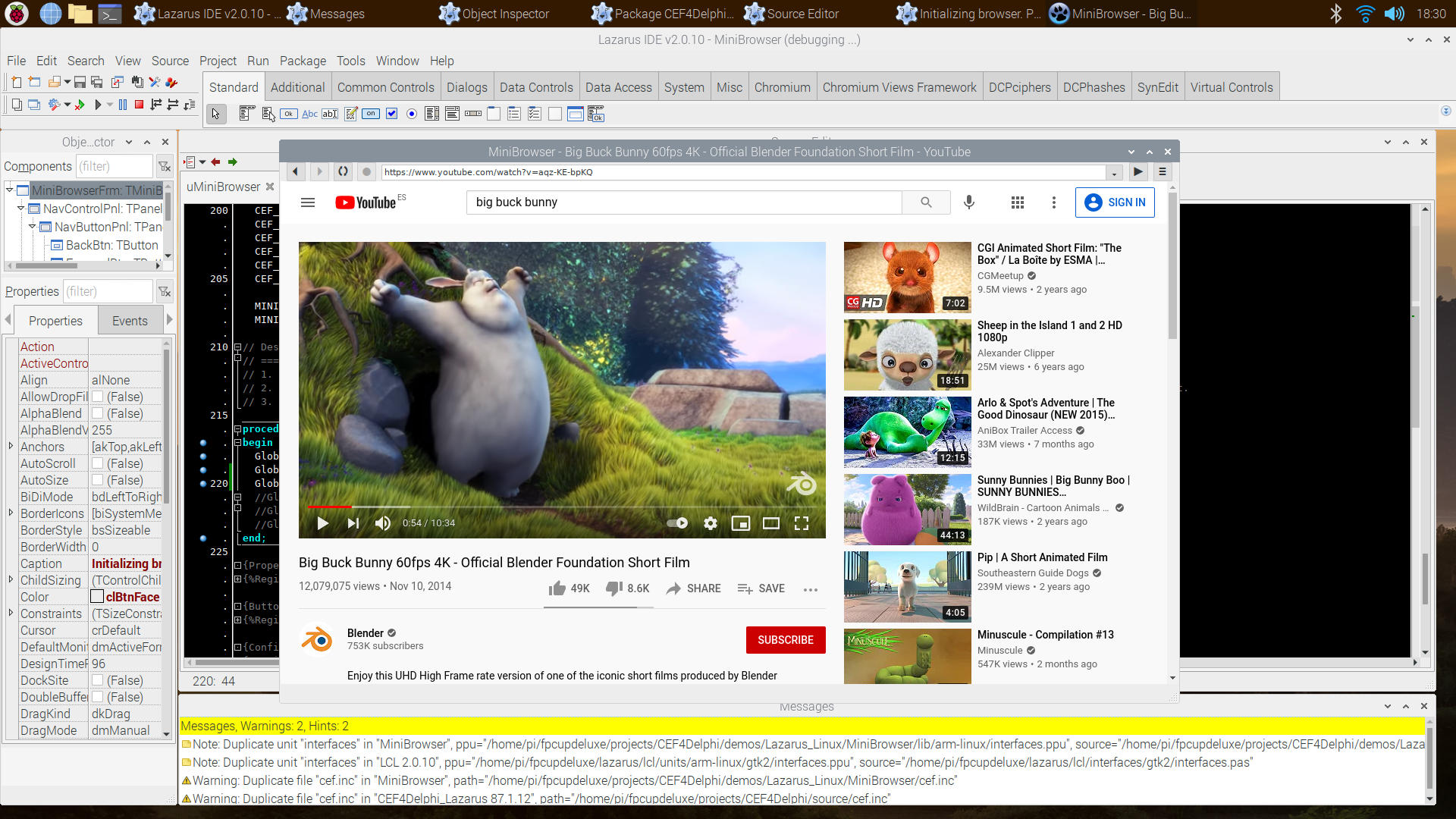Click the Pause debugging icon
Viewport: 1456px width, 819px height.
click(x=122, y=105)
